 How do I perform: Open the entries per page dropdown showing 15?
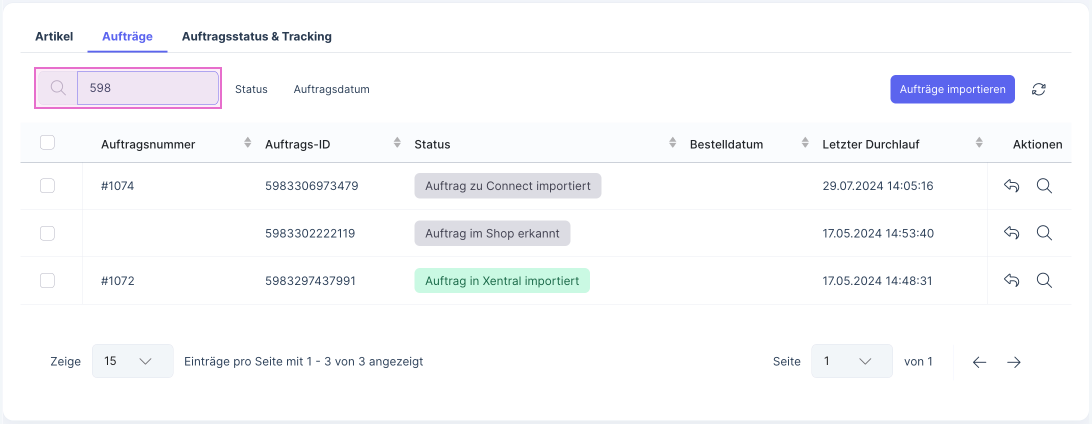(x=132, y=361)
